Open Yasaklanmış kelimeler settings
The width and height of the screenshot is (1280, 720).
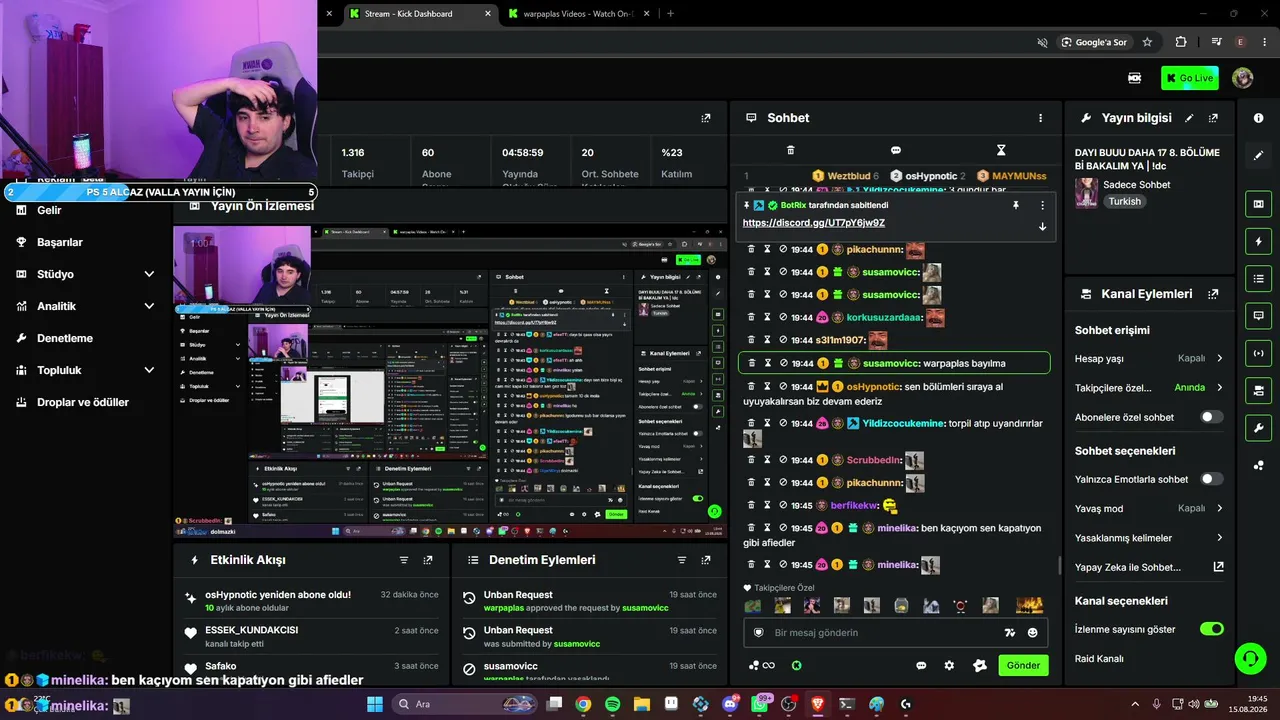(x=1149, y=538)
